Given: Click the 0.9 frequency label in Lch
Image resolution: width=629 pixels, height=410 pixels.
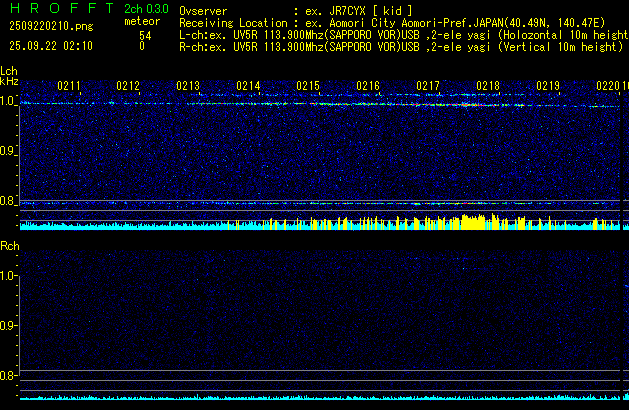Looking at the screenshot, I should click(9, 151).
